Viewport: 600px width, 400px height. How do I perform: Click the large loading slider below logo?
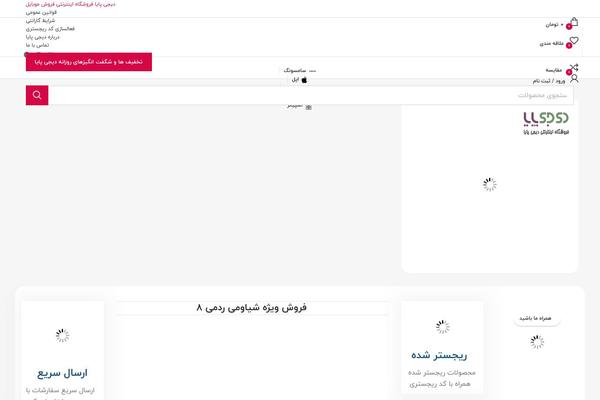tap(489, 184)
